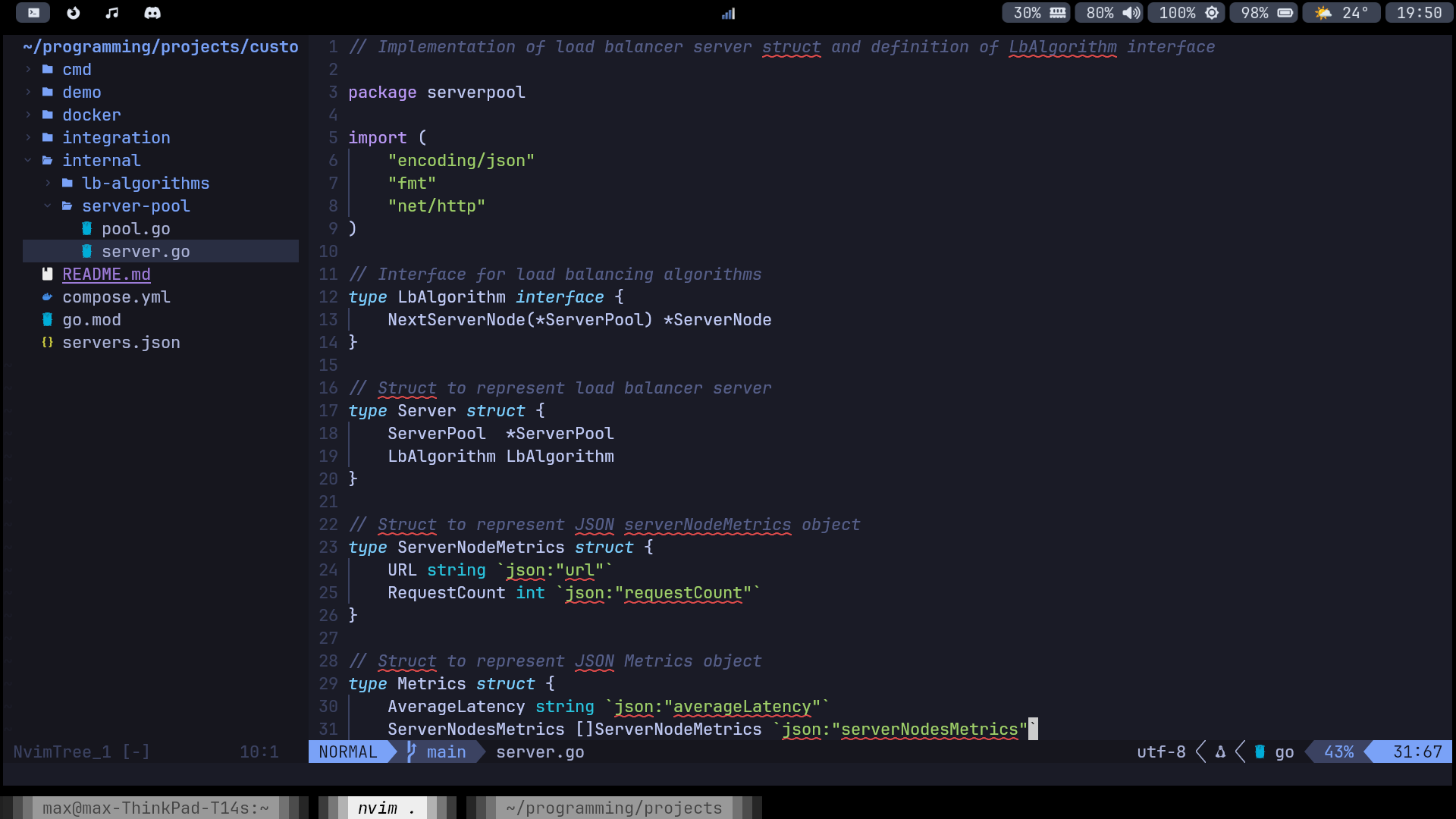Click the Go file icon beside pool.go

[86, 229]
